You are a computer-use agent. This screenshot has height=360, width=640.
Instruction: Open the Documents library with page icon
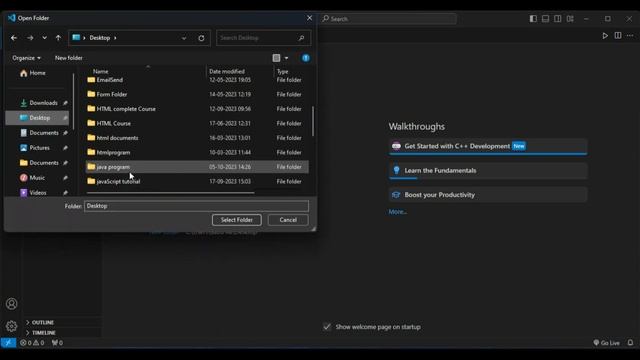click(40, 133)
